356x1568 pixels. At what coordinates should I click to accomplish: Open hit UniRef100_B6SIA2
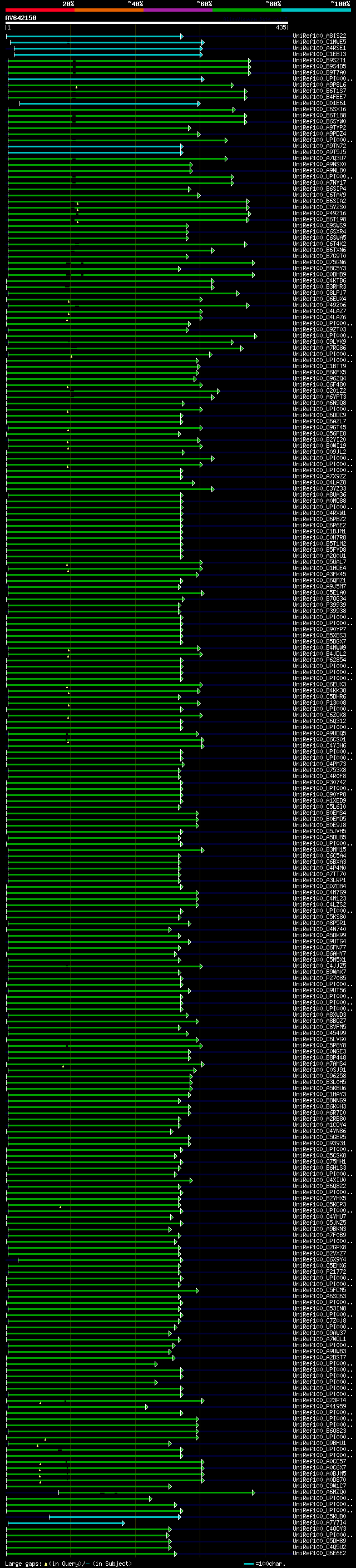[319, 201]
